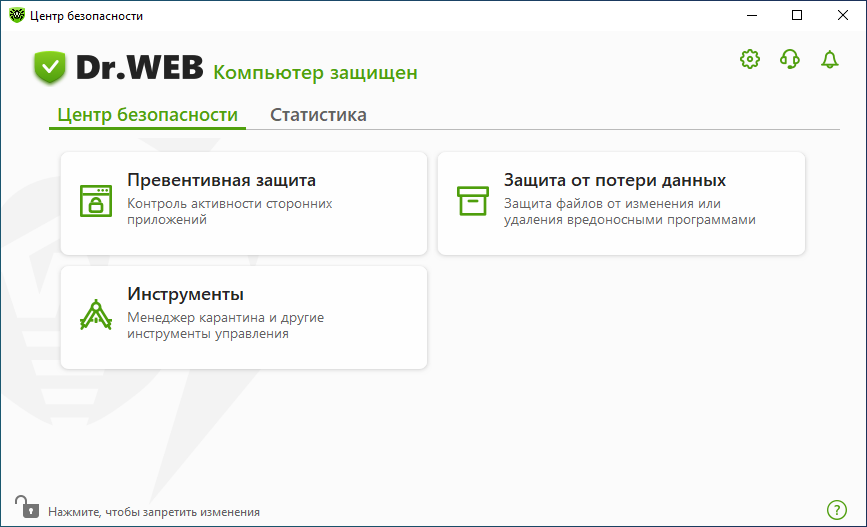Open support via the headset icon
The height and width of the screenshot is (527, 867).
[x=790, y=59]
